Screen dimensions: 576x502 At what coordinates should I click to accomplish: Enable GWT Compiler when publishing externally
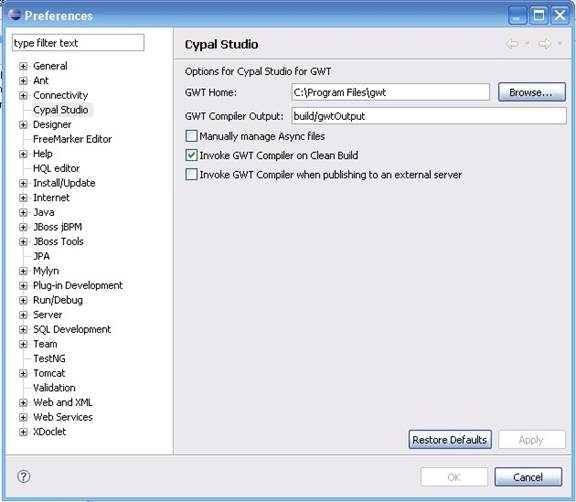tap(191, 174)
